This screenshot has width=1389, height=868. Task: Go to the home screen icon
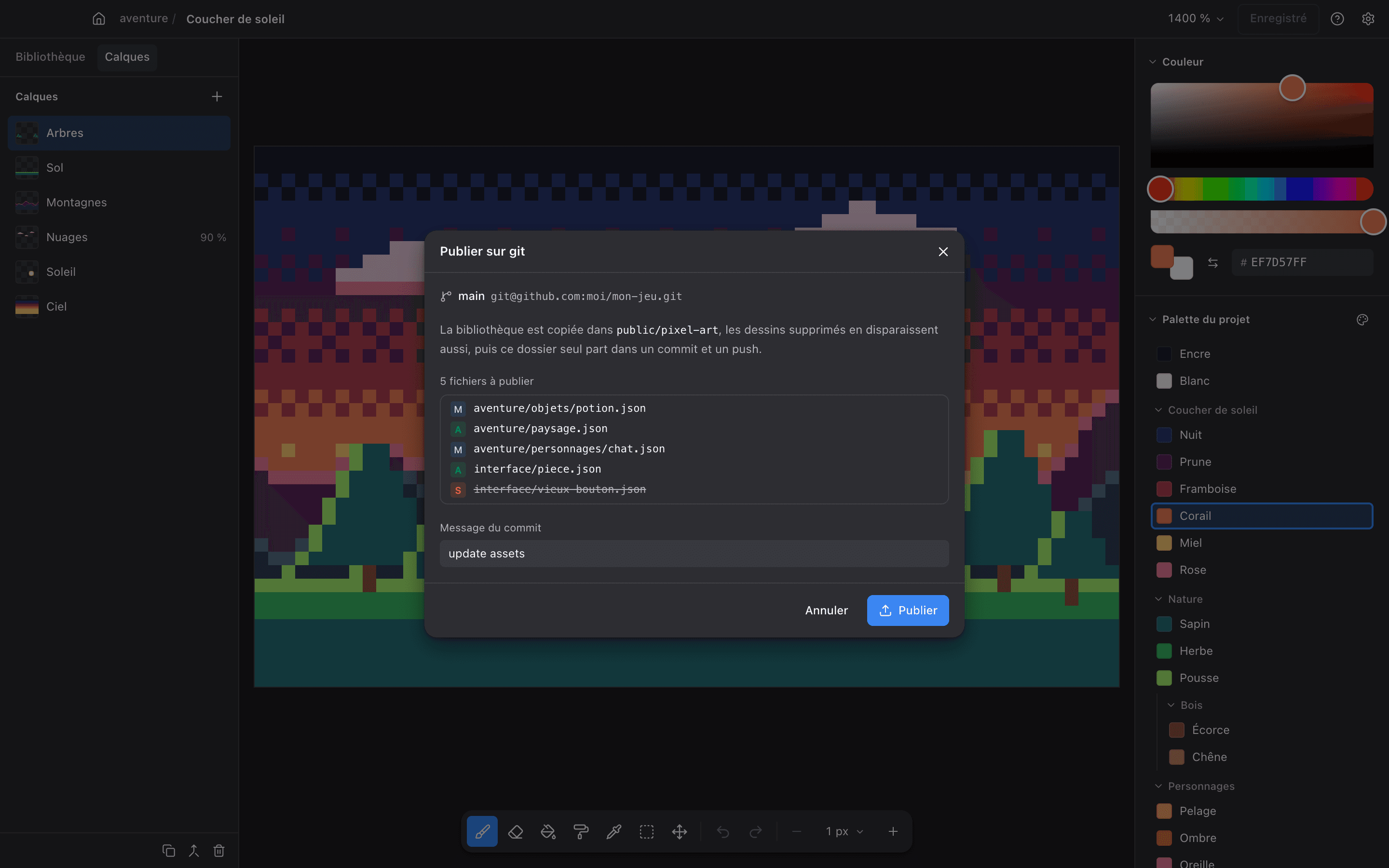(99, 19)
